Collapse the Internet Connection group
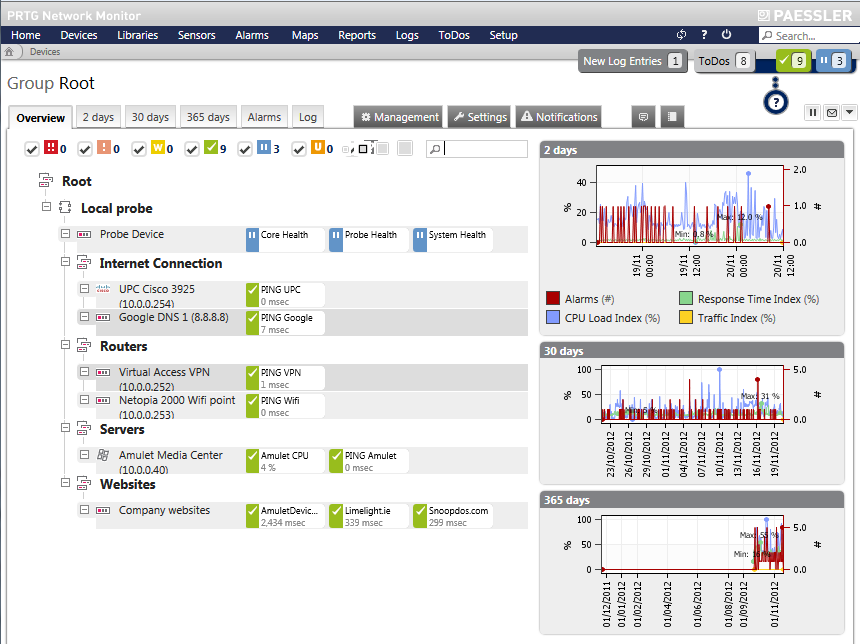Screen dimensions: 860x644 pyautogui.click(x=65, y=262)
